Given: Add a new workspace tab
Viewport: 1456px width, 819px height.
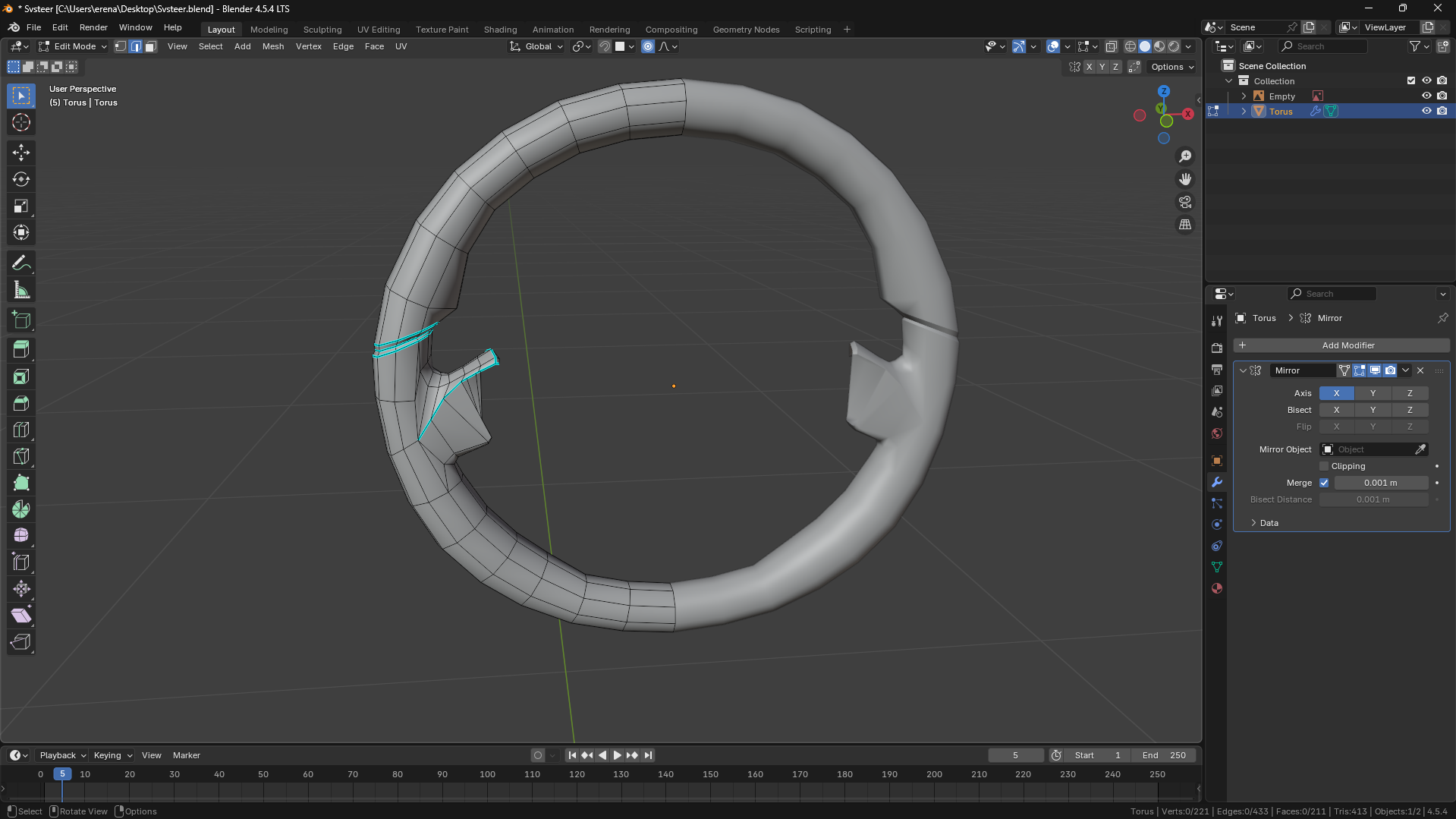Looking at the screenshot, I should point(847,30).
